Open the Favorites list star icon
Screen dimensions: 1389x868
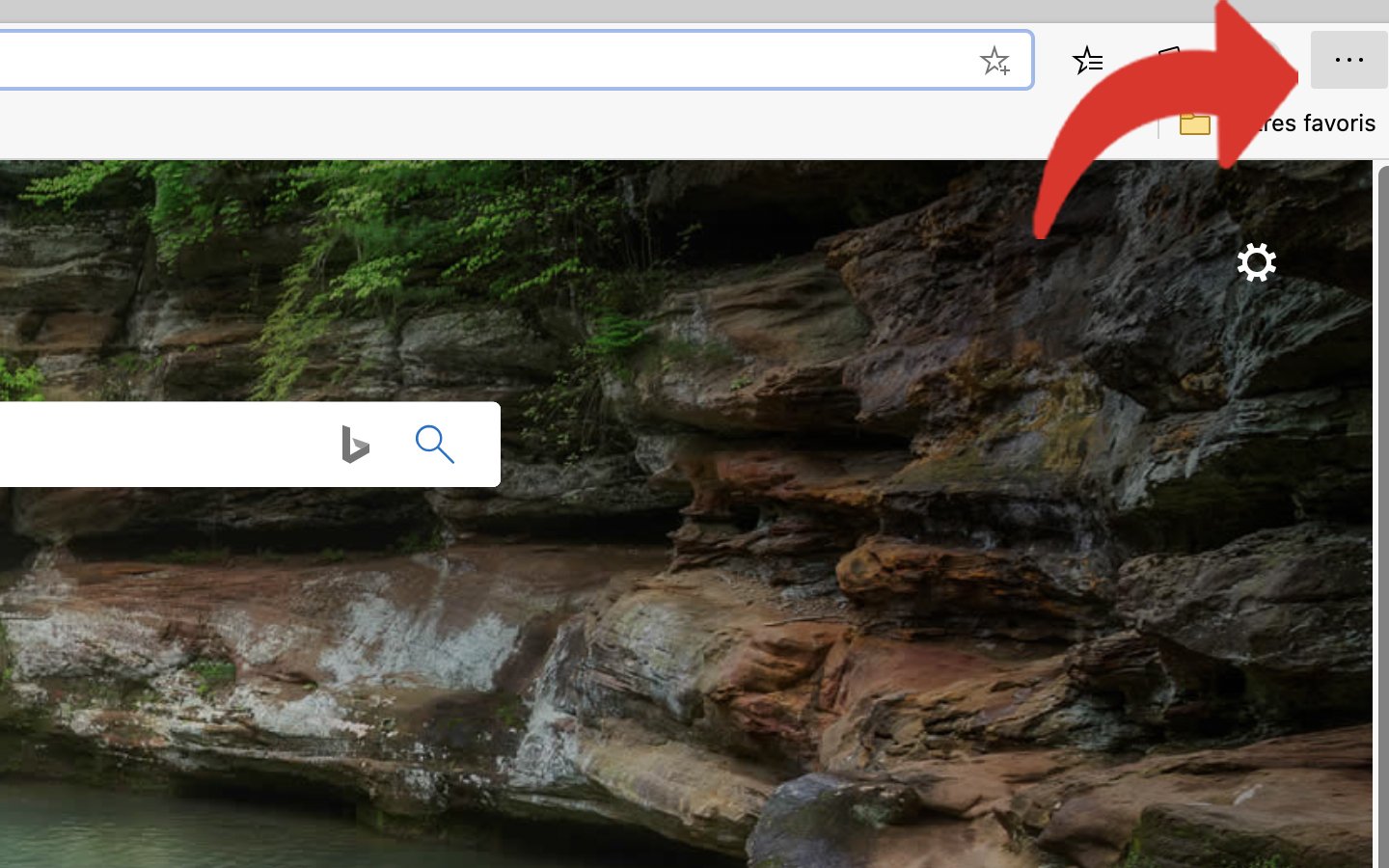pos(1087,61)
